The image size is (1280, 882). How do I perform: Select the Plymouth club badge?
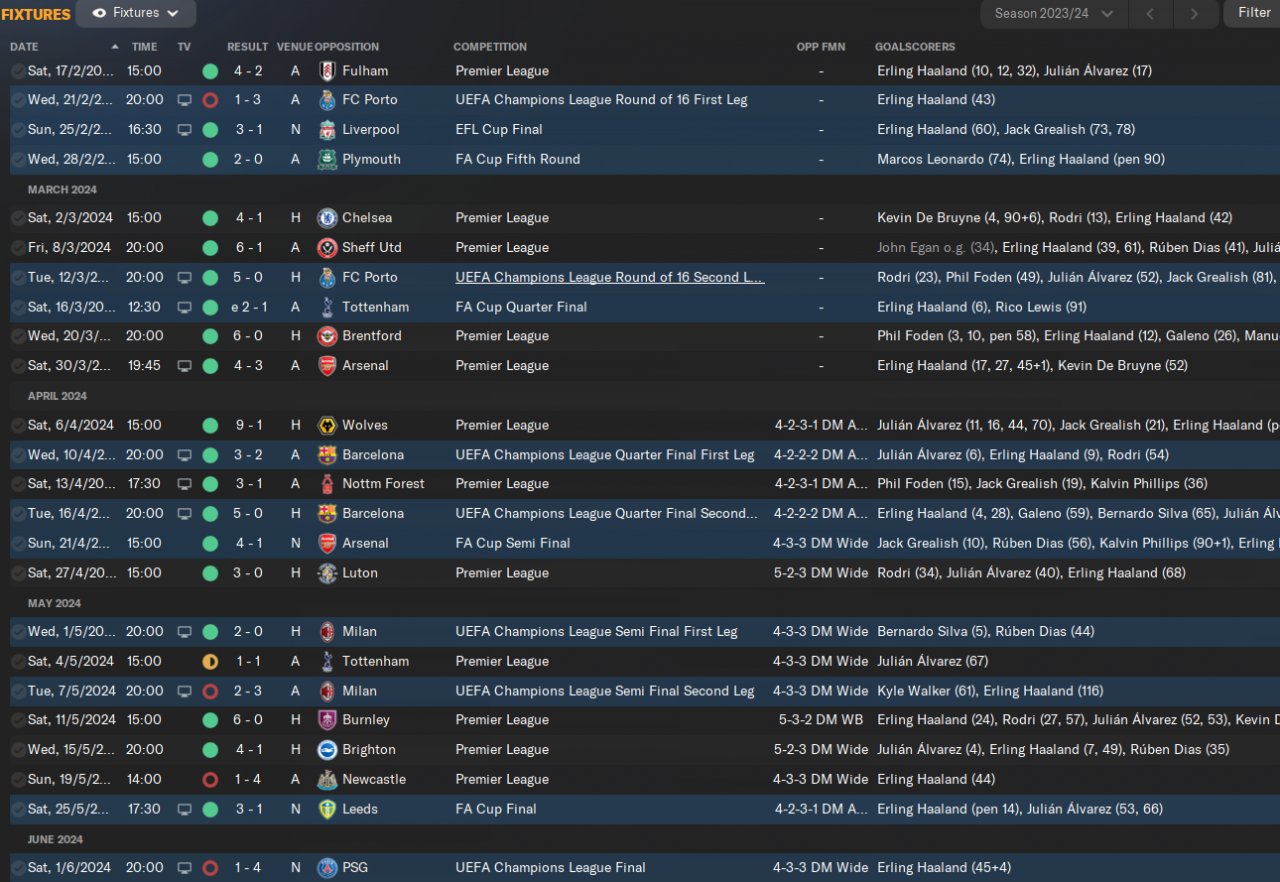(327, 159)
